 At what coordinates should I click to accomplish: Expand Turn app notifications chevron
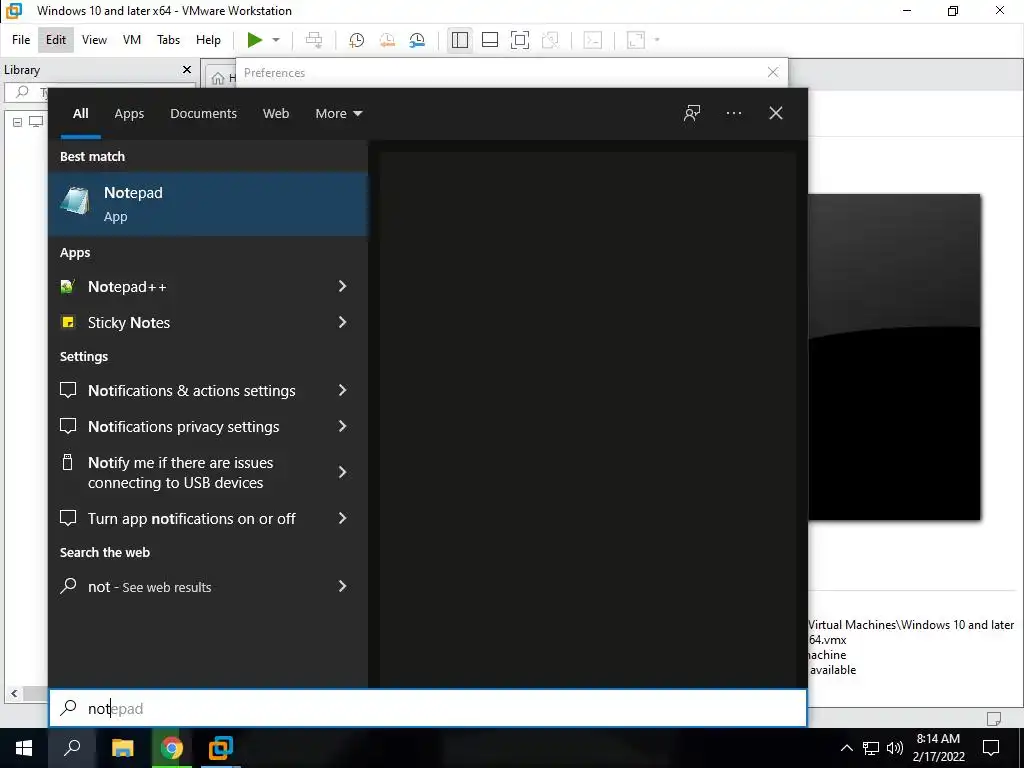[342, 518]
